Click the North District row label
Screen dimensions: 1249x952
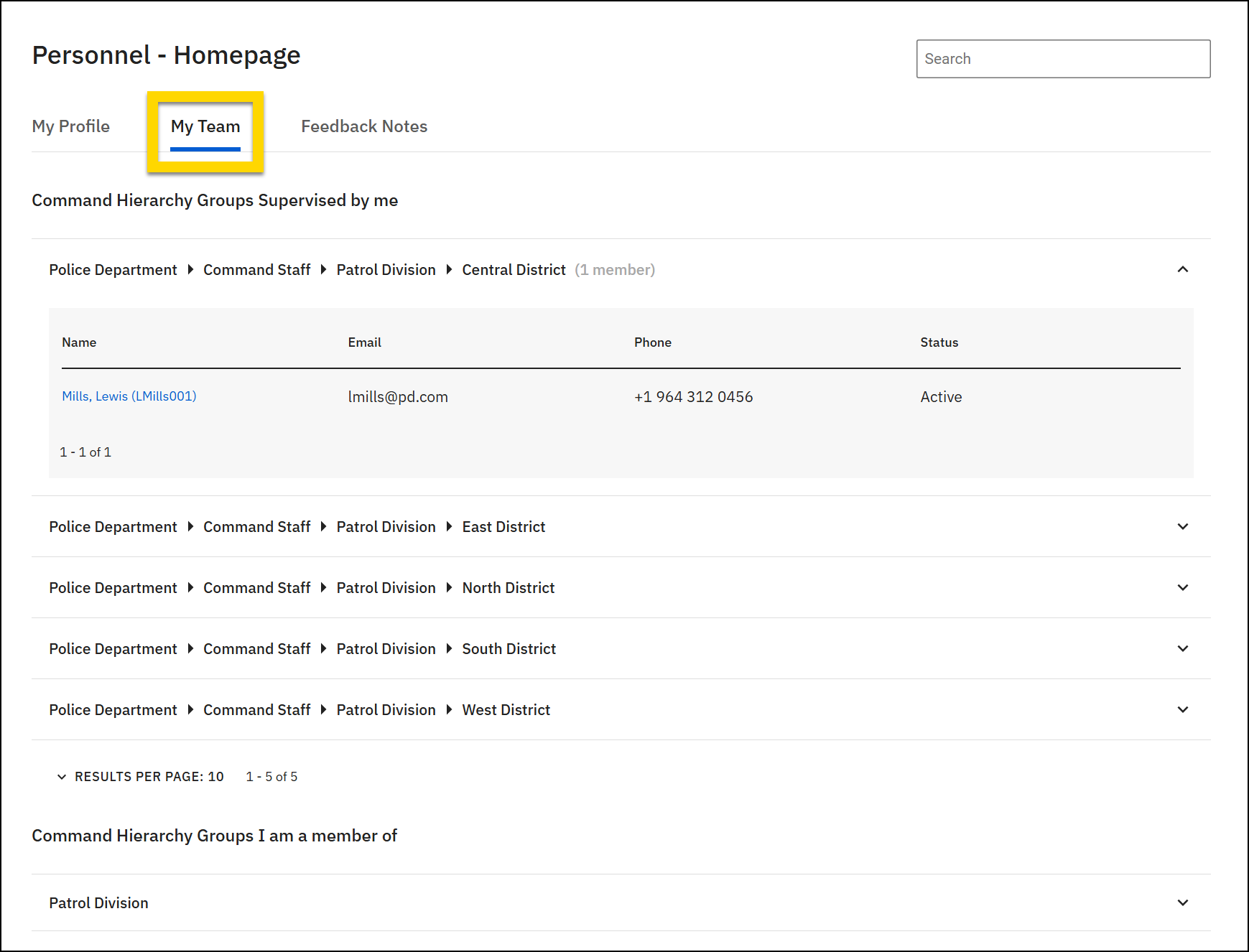click(509, 588)
